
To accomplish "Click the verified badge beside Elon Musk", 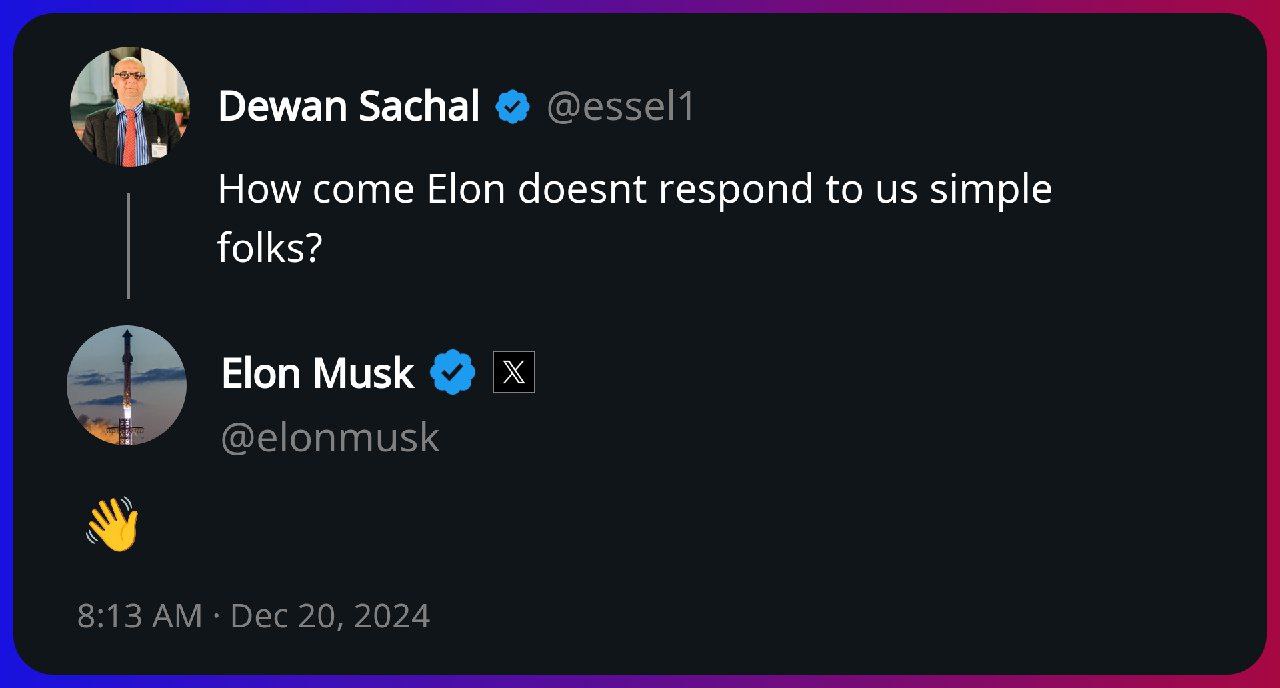I will coord(453,373).
